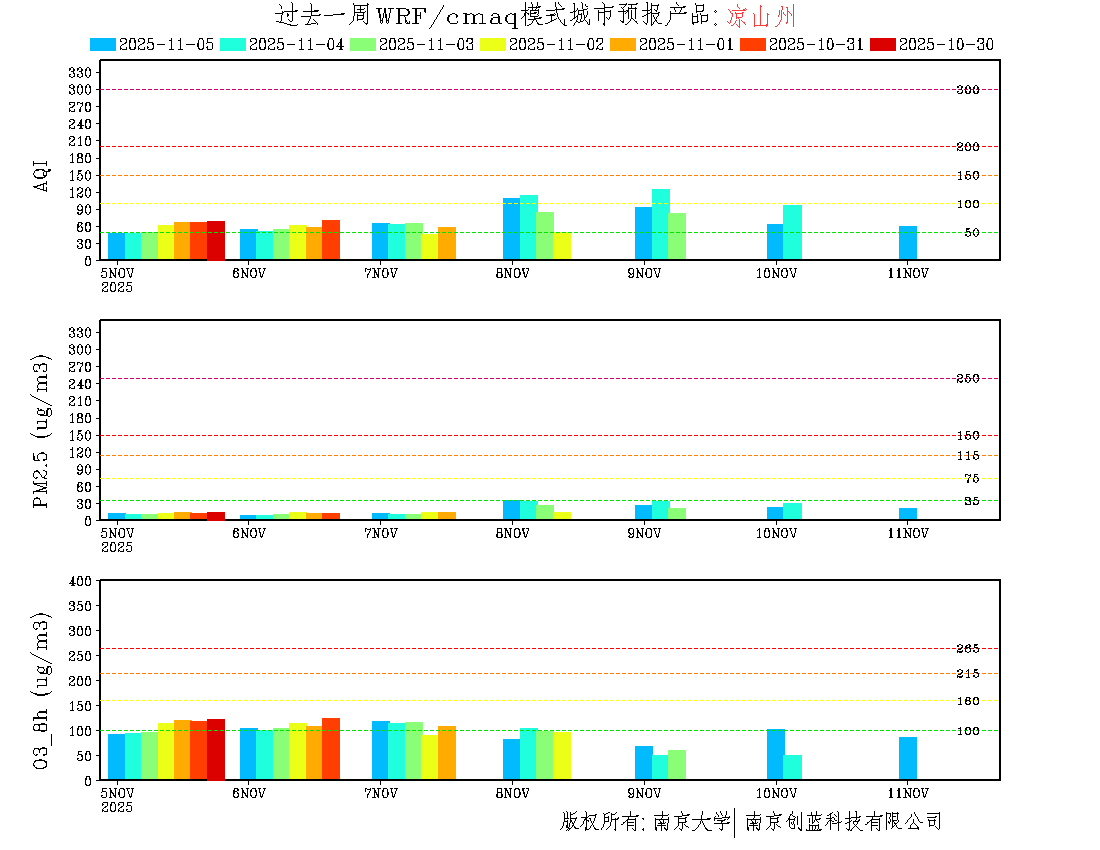The height and width of the screenshot is (850, 1100).
Task: Click the 2025-10-31 orange-red legend swatch
Action: 753,44
